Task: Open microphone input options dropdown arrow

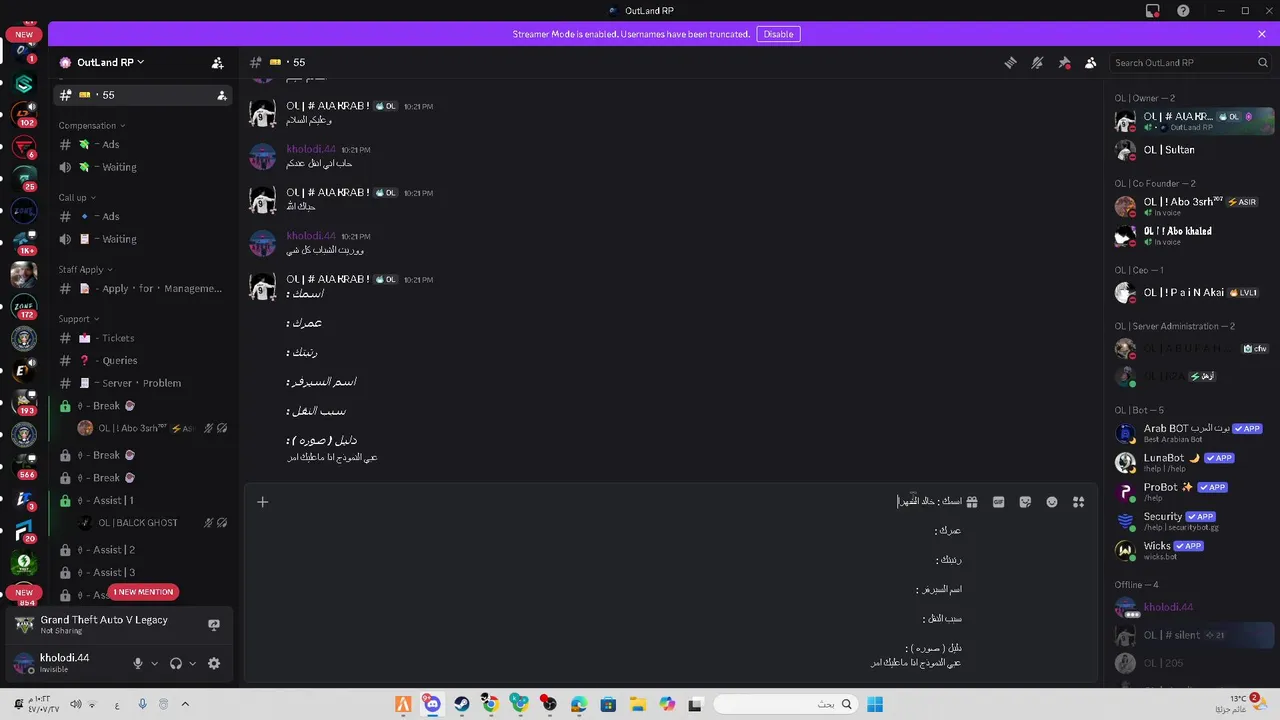Action: [155, 663]
